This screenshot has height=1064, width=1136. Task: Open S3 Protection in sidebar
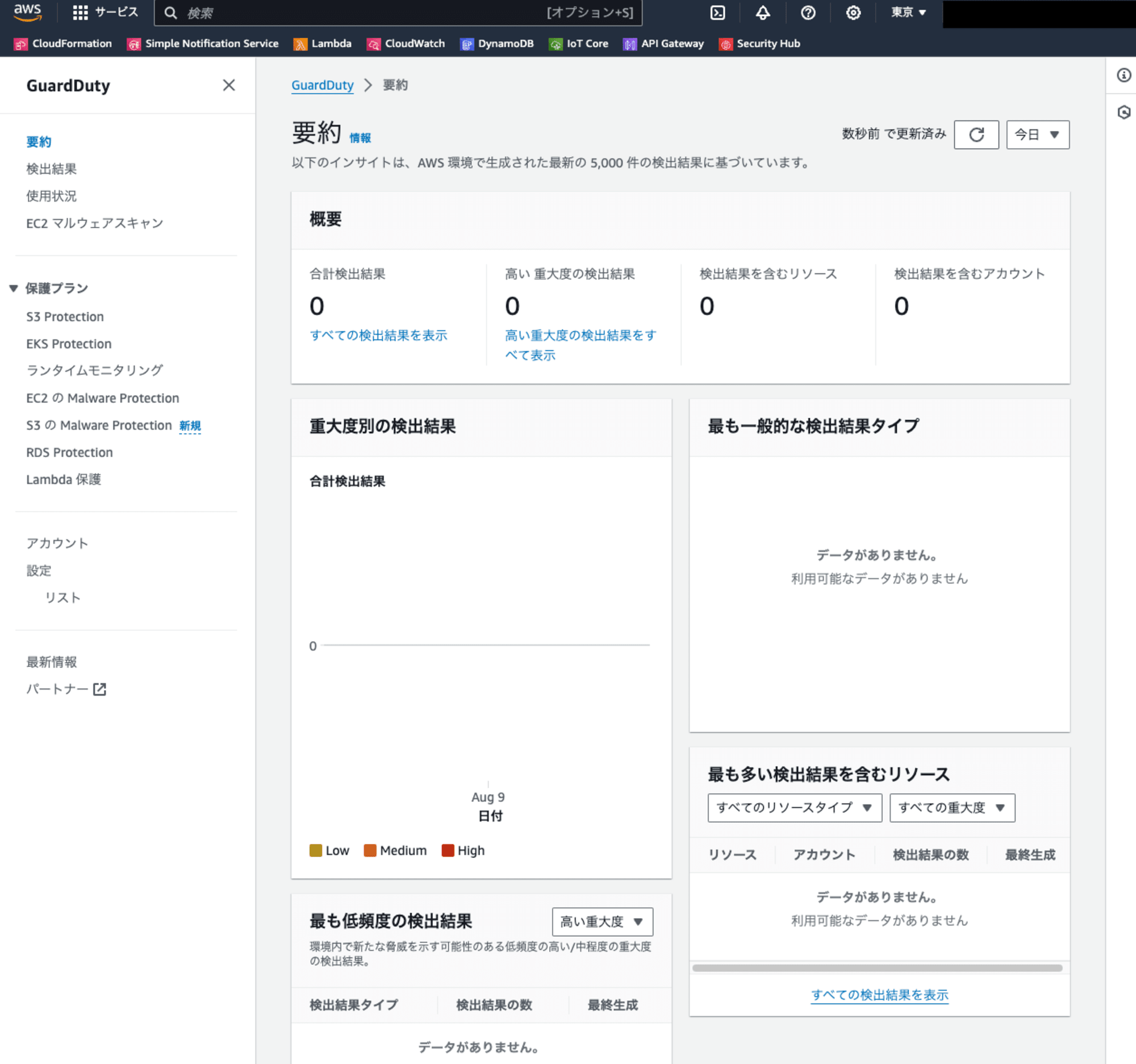tap(65, 316)
